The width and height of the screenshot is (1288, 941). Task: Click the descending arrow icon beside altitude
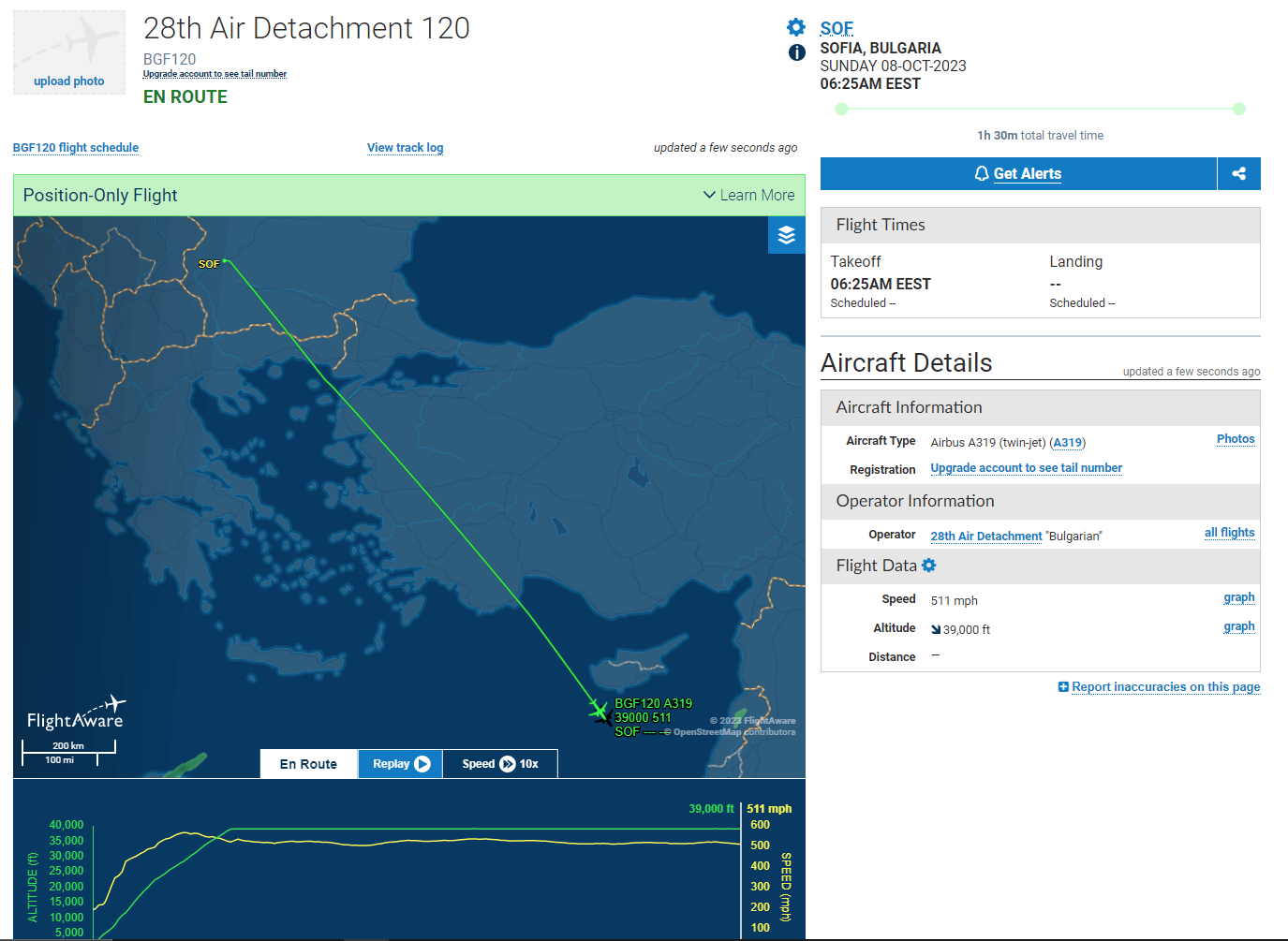936,629
